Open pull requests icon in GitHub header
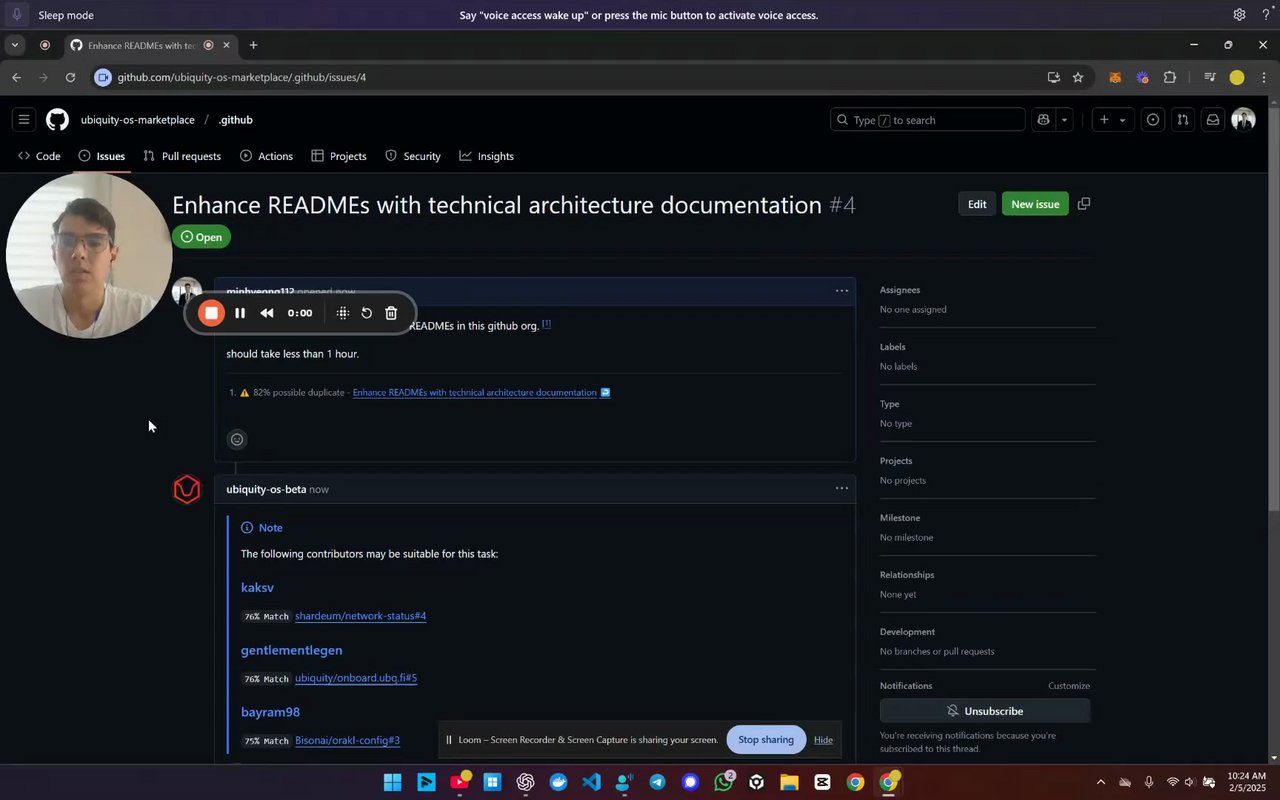The image size is (1280, 800). tap(1183, 120)
